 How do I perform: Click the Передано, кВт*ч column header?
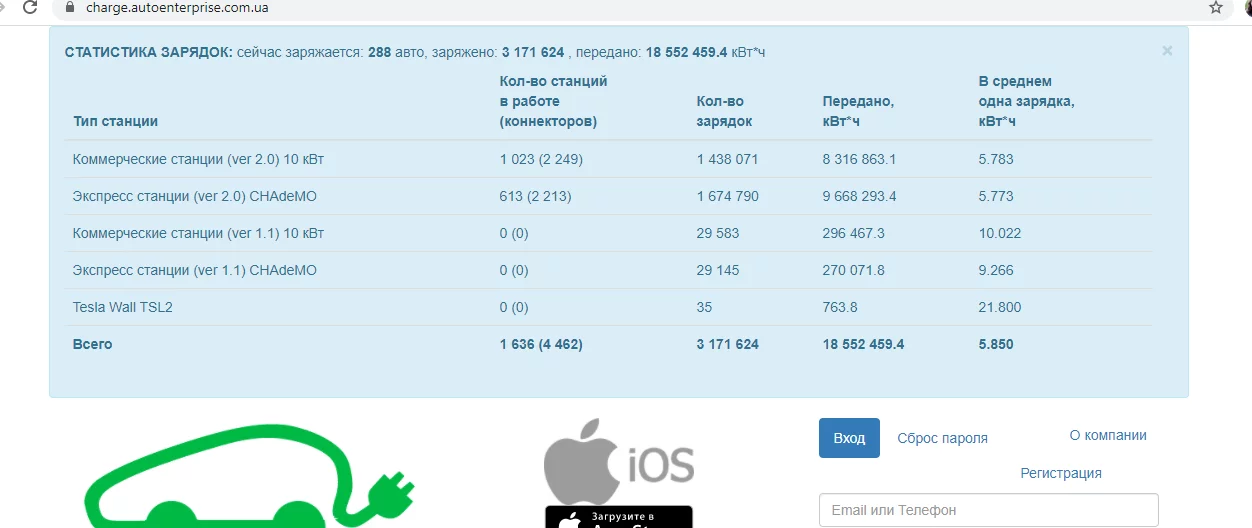[858, 111]
